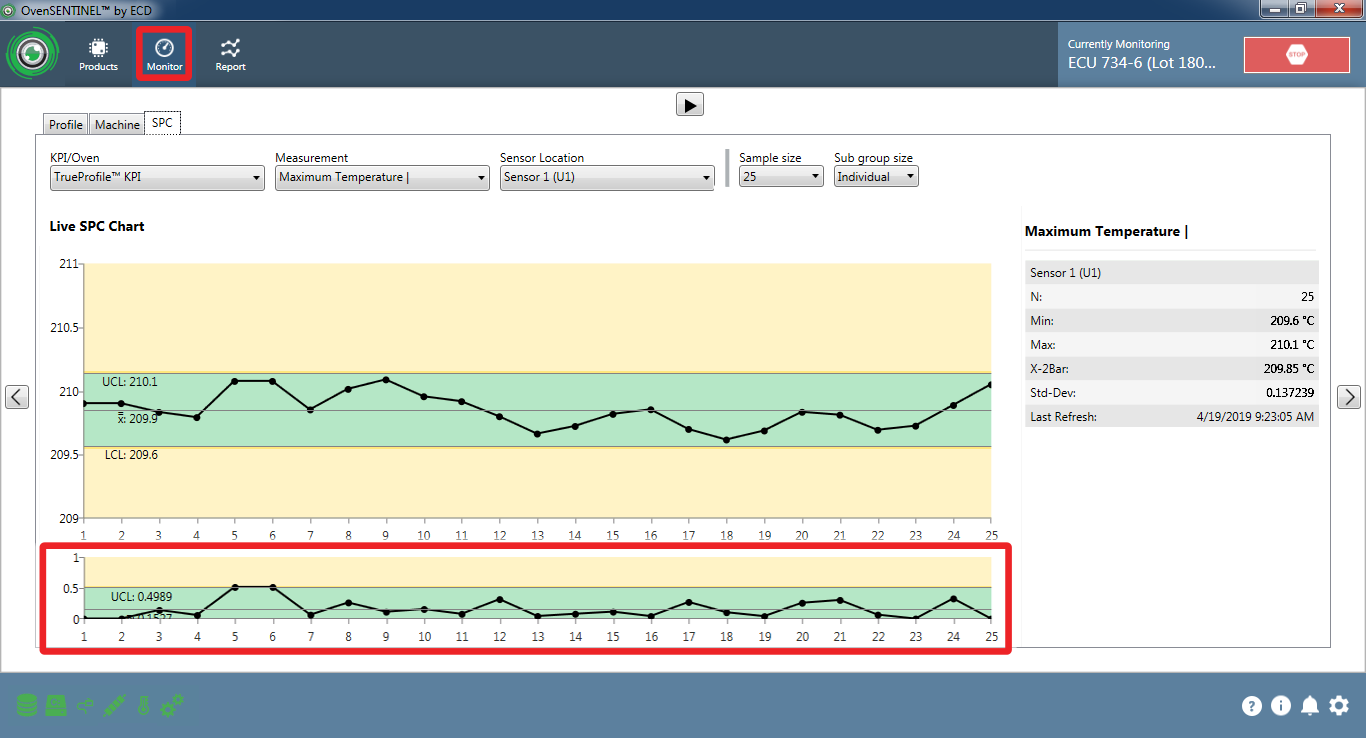The image size is (1366, 738).
Task: Switch to the Profile tab
Action: tap(66, 125)
